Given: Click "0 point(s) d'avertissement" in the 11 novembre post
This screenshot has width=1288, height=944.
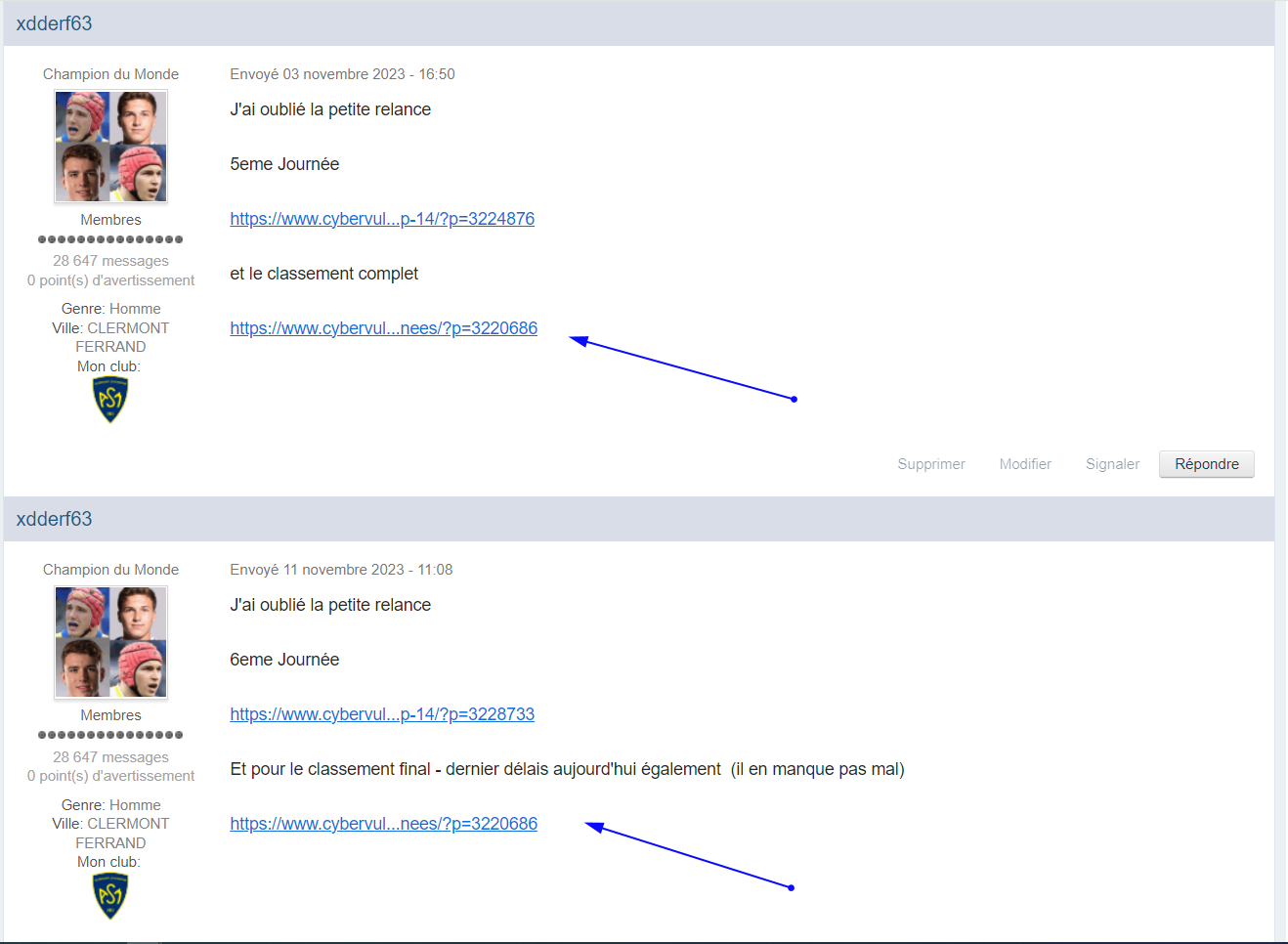Looking at the screenshot, I should pyautogui.click(x=110, y=776).
